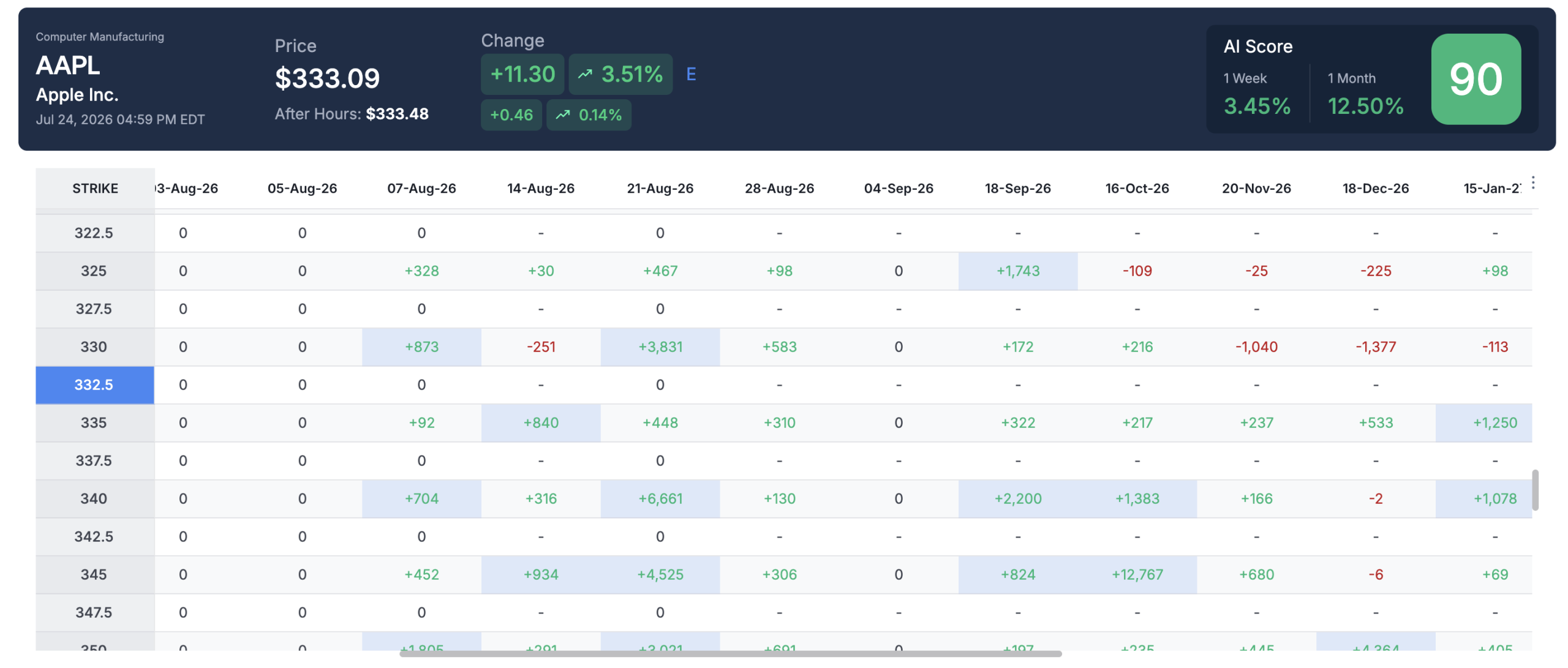This screenshot has width=1568, height=668.
Task: Click the -1,377 cell in 330 row
Action: click(x=1375, y=347)
